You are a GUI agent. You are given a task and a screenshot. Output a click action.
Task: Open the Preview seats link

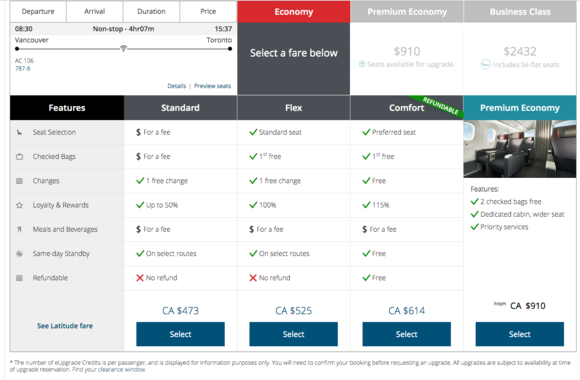point(212,86)
